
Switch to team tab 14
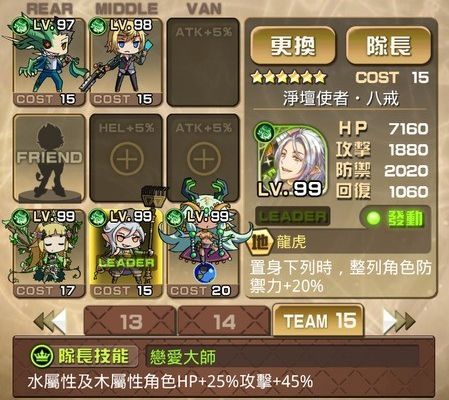(224, 322)
